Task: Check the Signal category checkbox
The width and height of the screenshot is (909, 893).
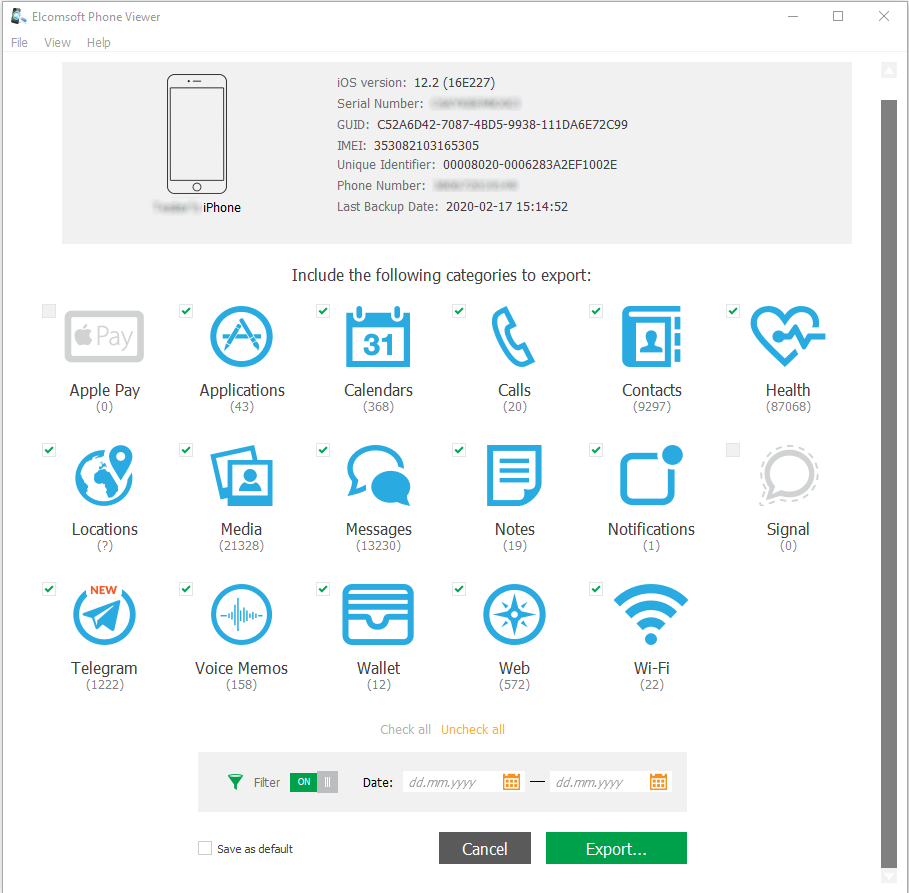Action: (732, 449)
